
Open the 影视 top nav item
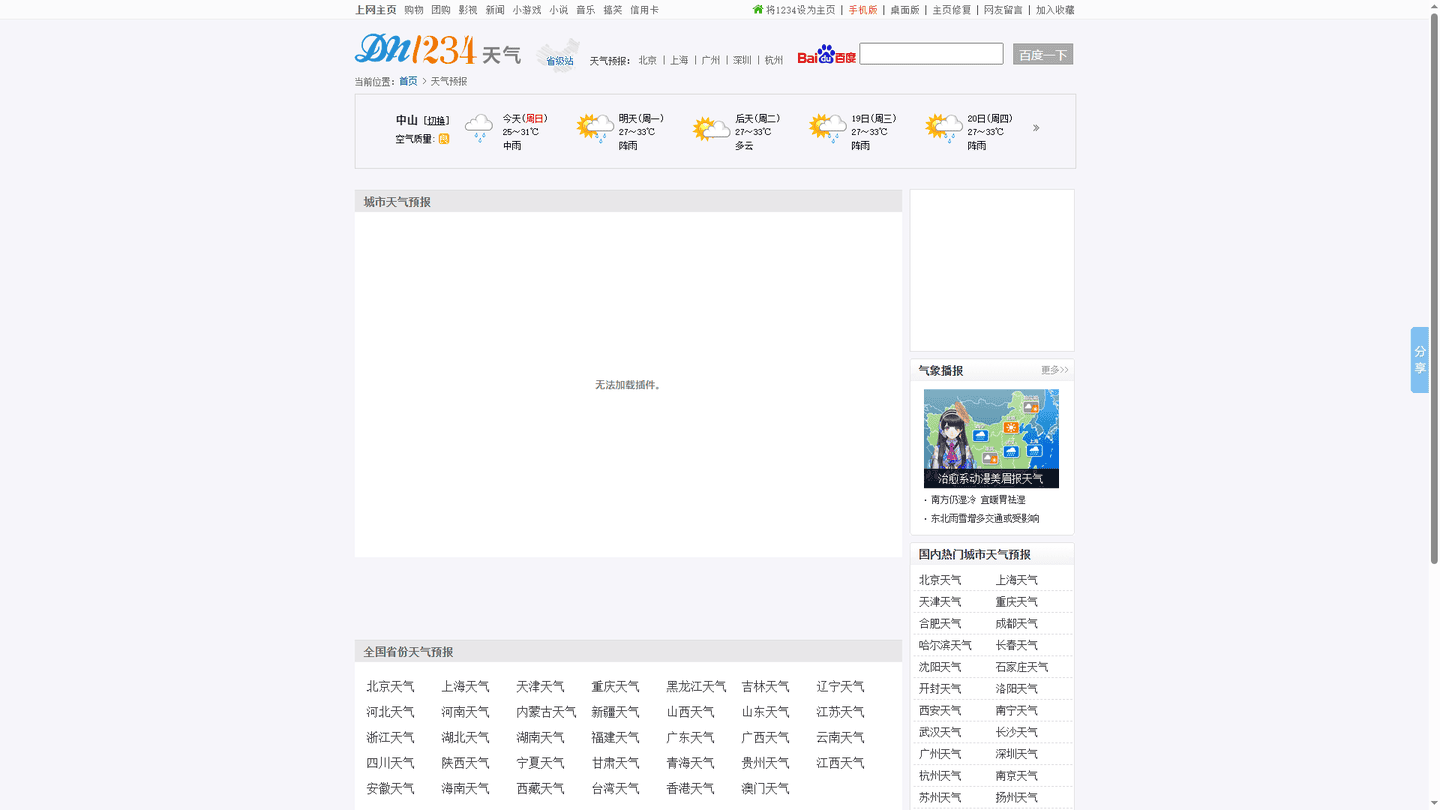468,10
